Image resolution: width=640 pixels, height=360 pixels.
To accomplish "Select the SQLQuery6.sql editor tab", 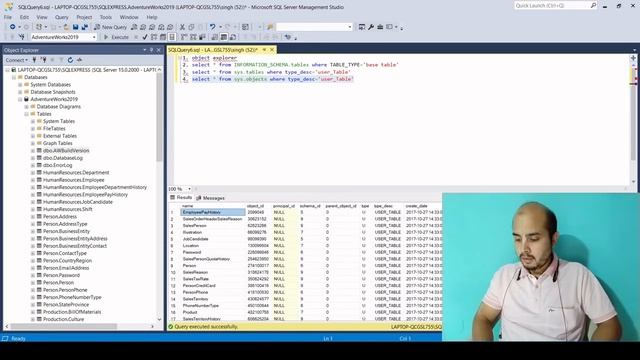I will pos(213,50).
